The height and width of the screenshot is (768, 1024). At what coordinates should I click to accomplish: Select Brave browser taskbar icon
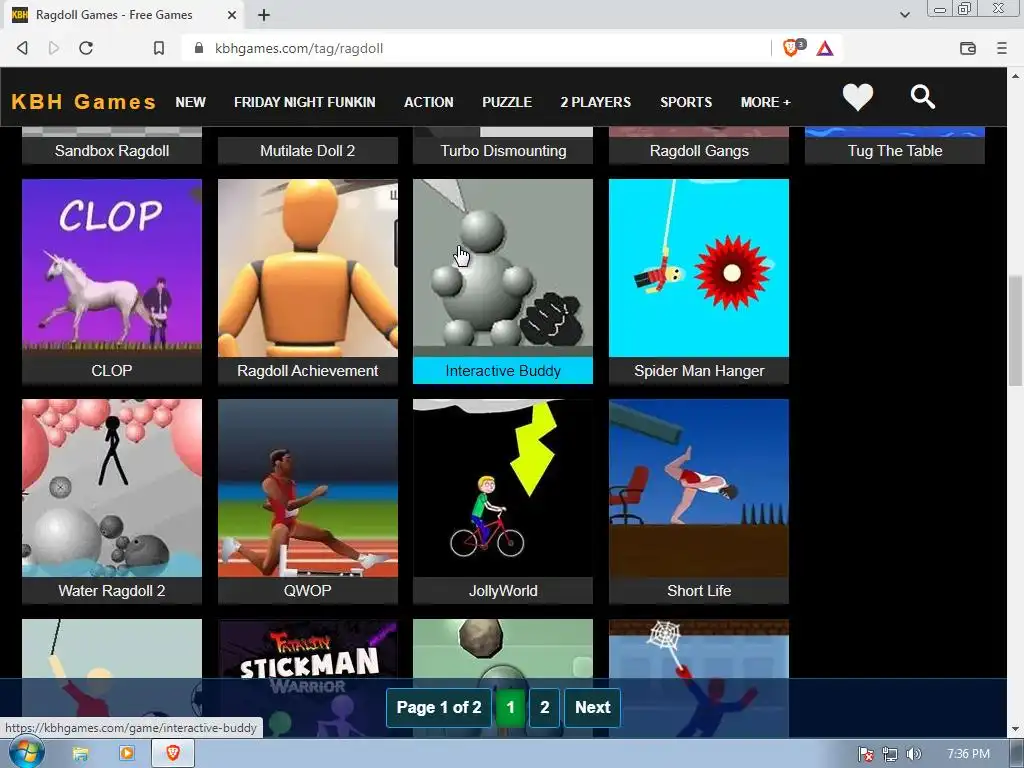(x=173, y=754)
